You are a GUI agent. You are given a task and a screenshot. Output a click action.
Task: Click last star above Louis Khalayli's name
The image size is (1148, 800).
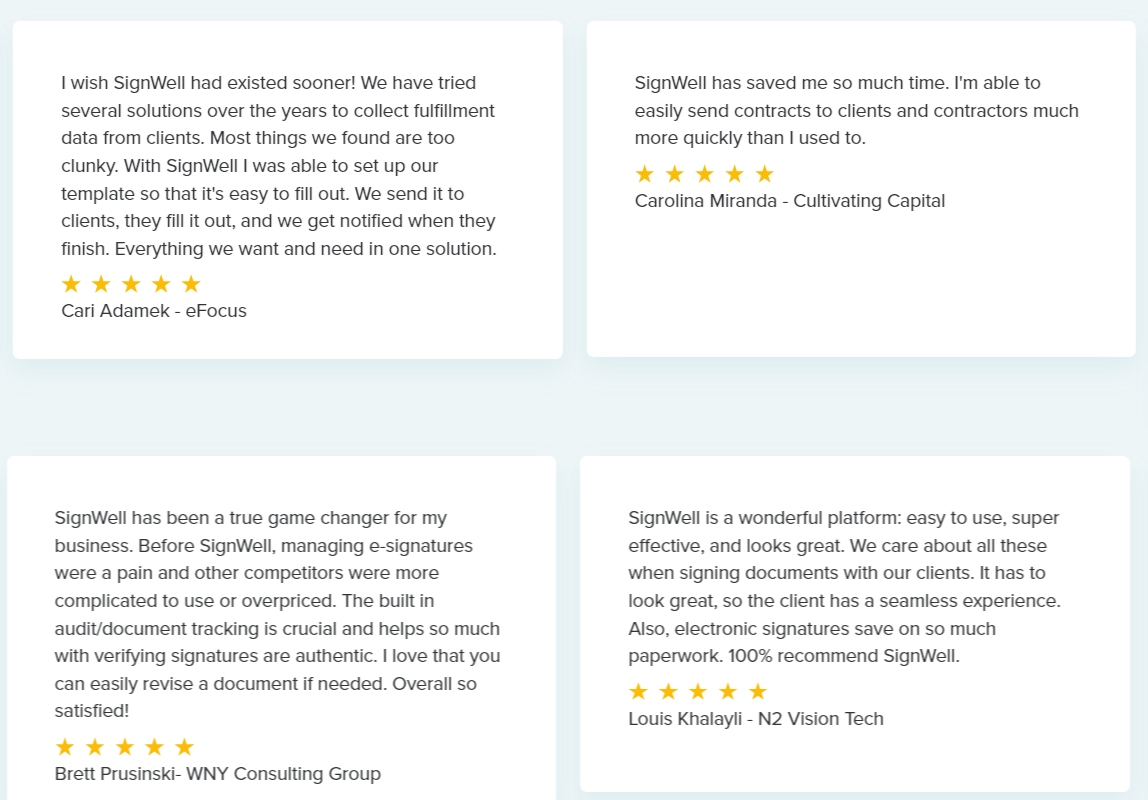[758, 691]
